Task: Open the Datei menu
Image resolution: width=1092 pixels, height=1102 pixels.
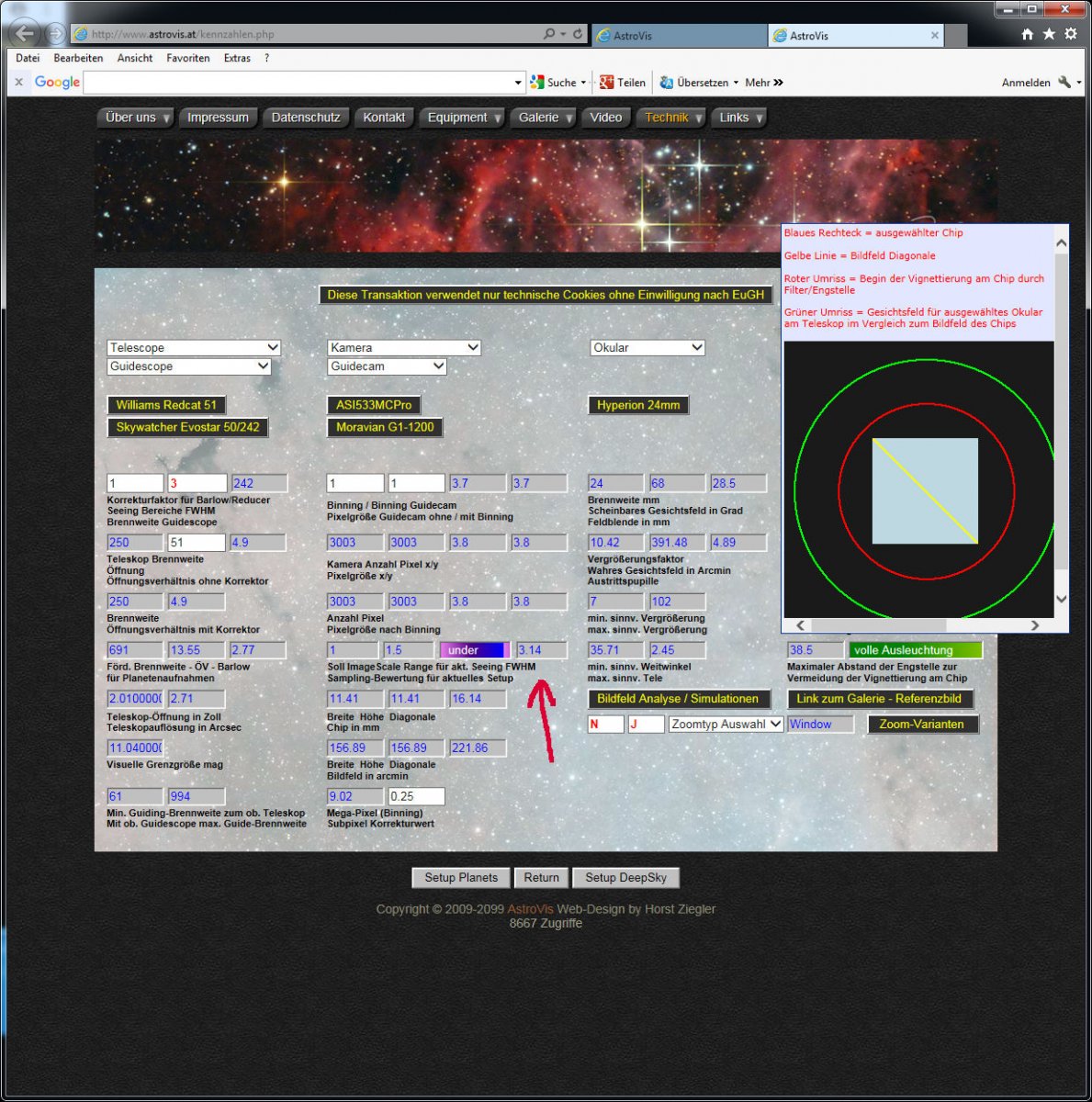Action: point(28,58)
